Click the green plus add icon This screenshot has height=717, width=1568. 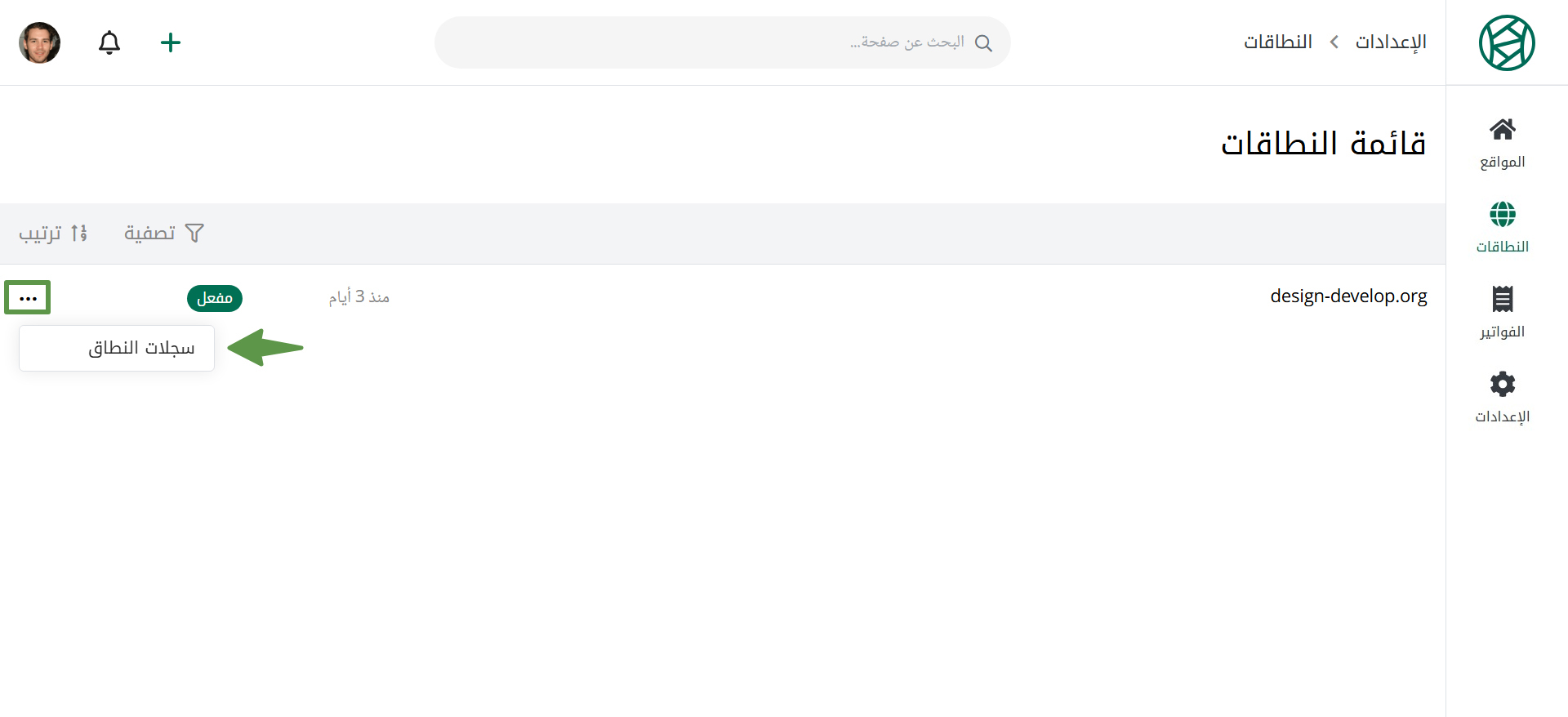coord(171,42)
